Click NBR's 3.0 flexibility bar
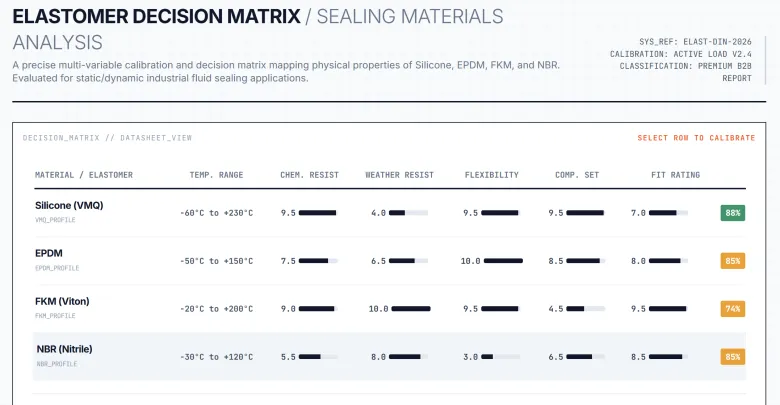 point(500,357)
